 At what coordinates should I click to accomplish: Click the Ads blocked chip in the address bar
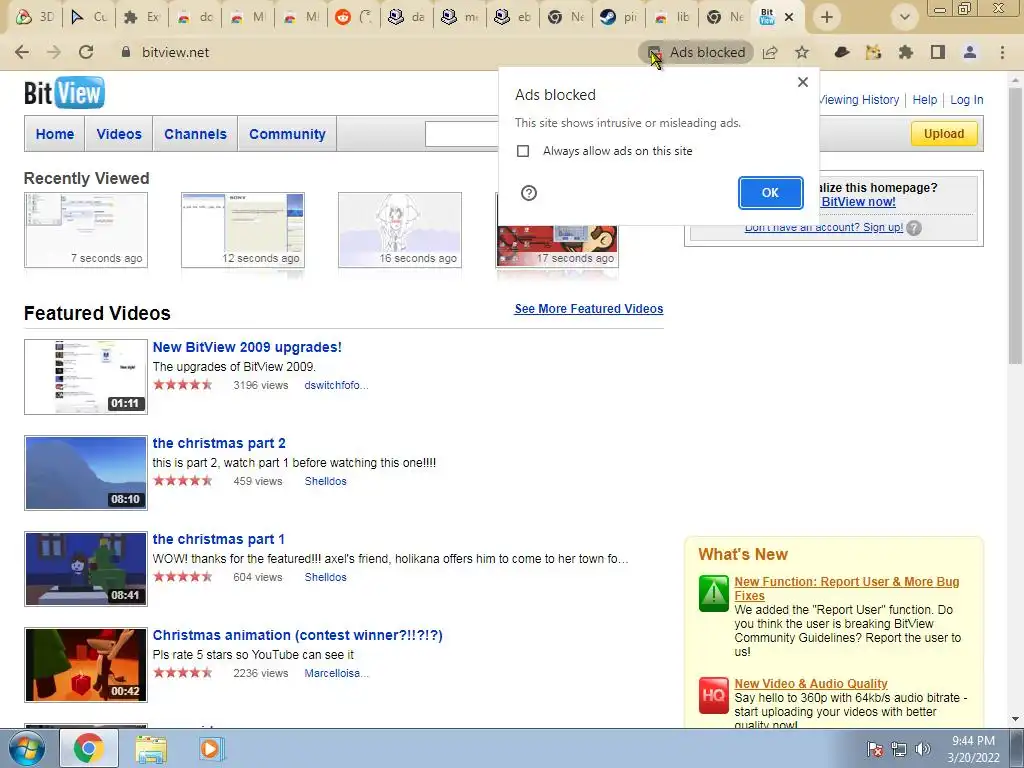point(696,52)
